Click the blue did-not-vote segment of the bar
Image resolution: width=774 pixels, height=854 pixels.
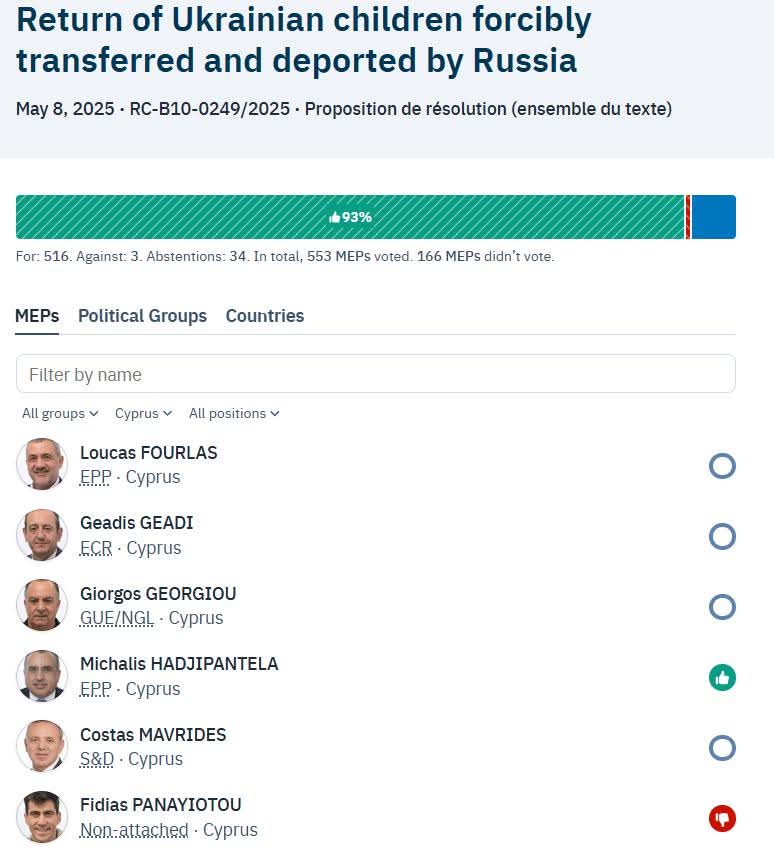(714, 217)
